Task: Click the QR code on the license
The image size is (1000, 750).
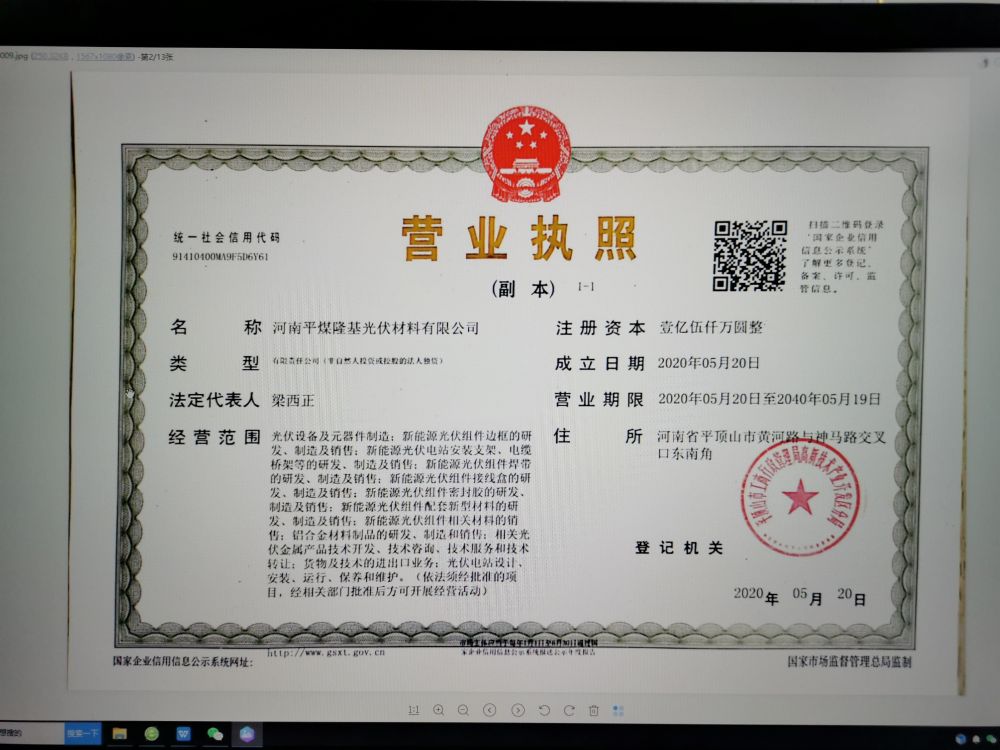Action: click(749, 255)
